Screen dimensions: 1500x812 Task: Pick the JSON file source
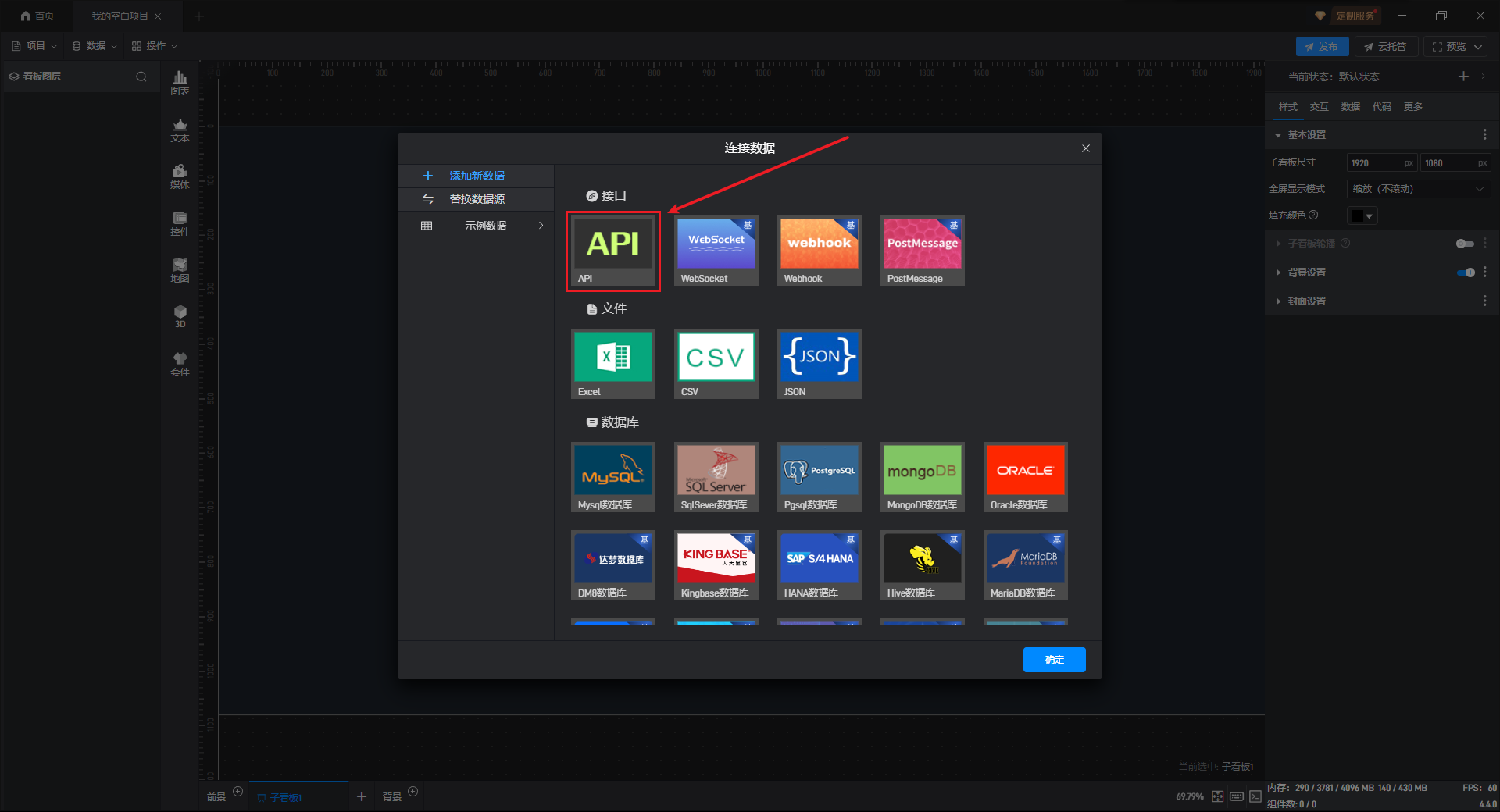(820, 364)
